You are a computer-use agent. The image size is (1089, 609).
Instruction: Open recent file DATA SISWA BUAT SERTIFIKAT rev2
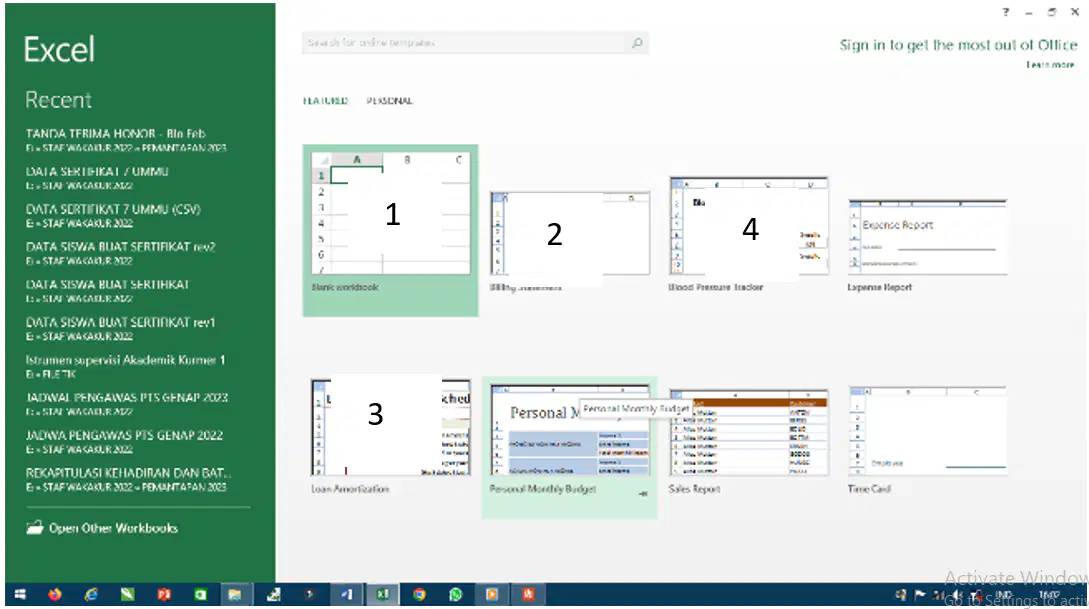point(121,253)
